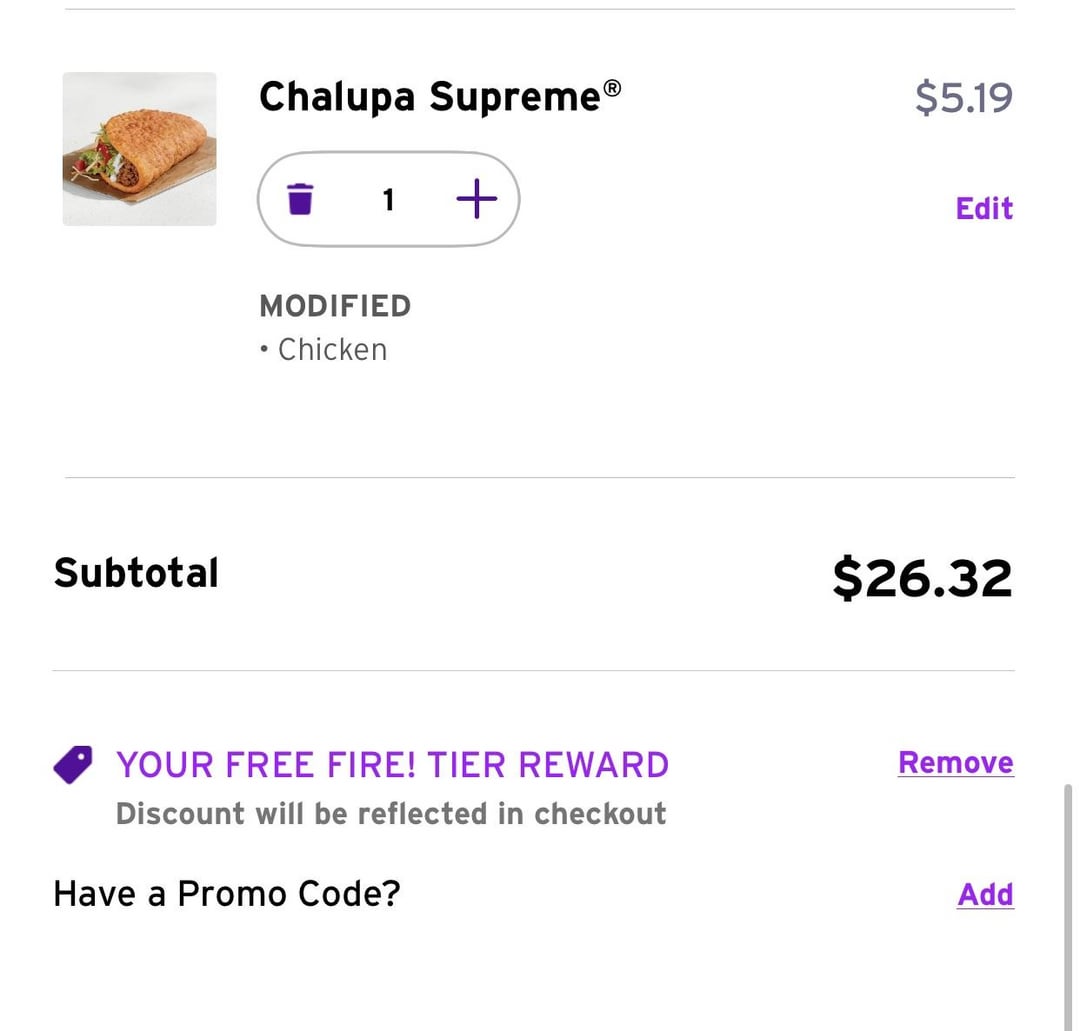Click the discount reflected in checkout note

coord(391,813)
